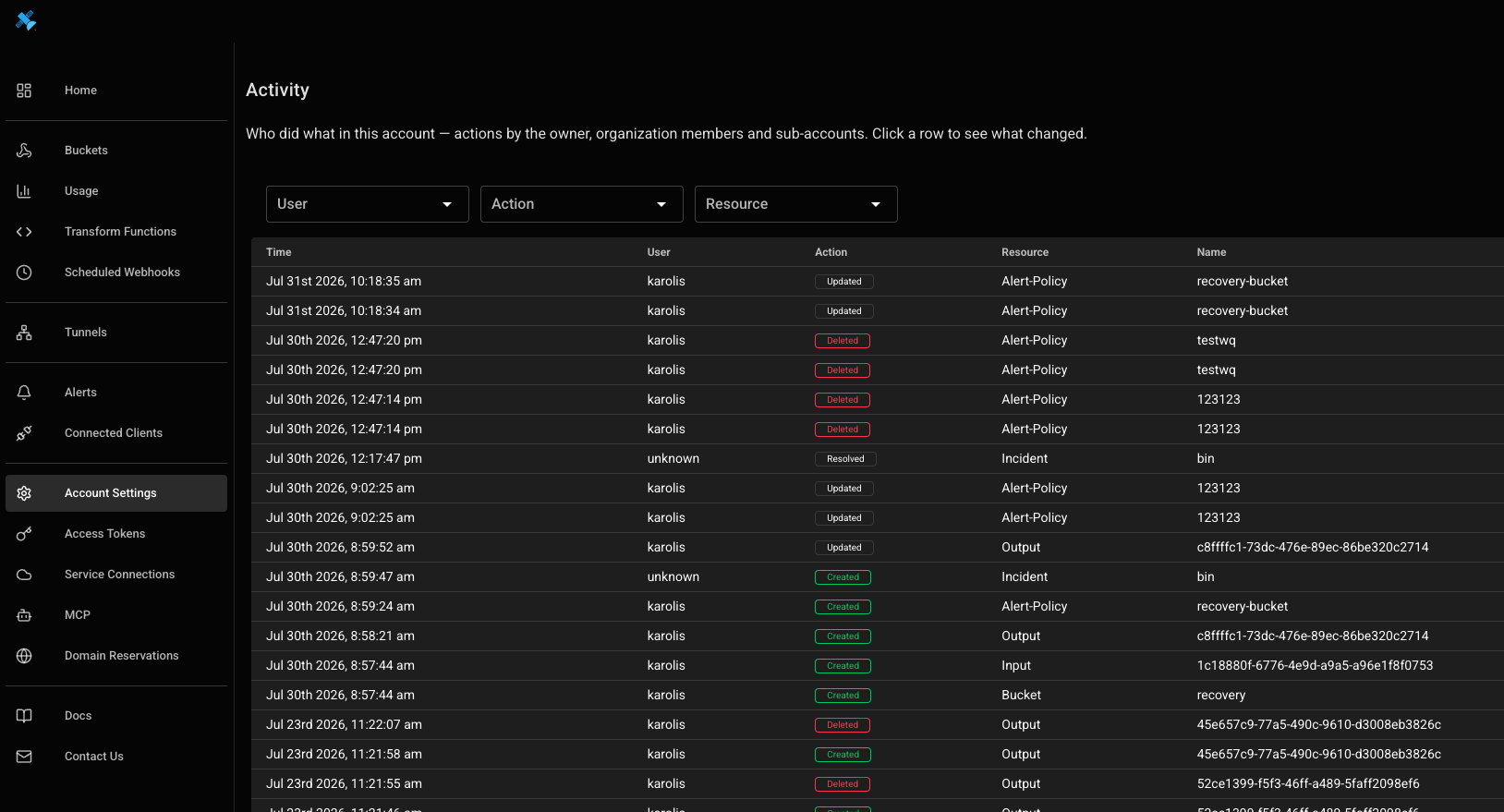Open the User filter dropdown
This screenshot has height=812, width=1504.
tap(368, 204)
